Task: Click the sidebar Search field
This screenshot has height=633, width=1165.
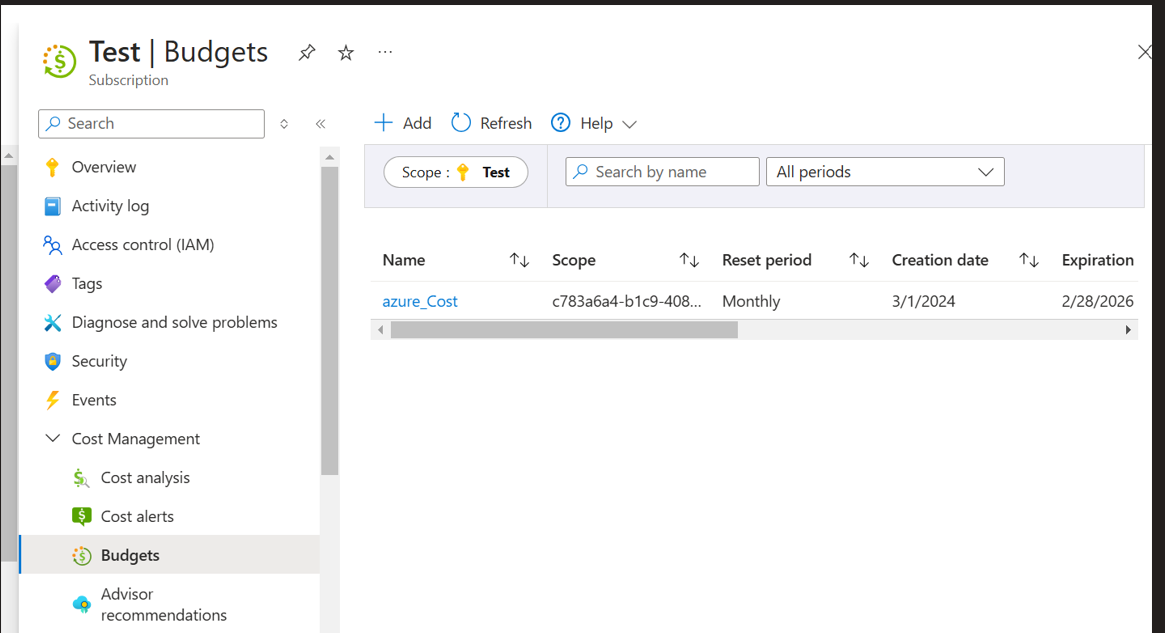Action: pos(152,123)
